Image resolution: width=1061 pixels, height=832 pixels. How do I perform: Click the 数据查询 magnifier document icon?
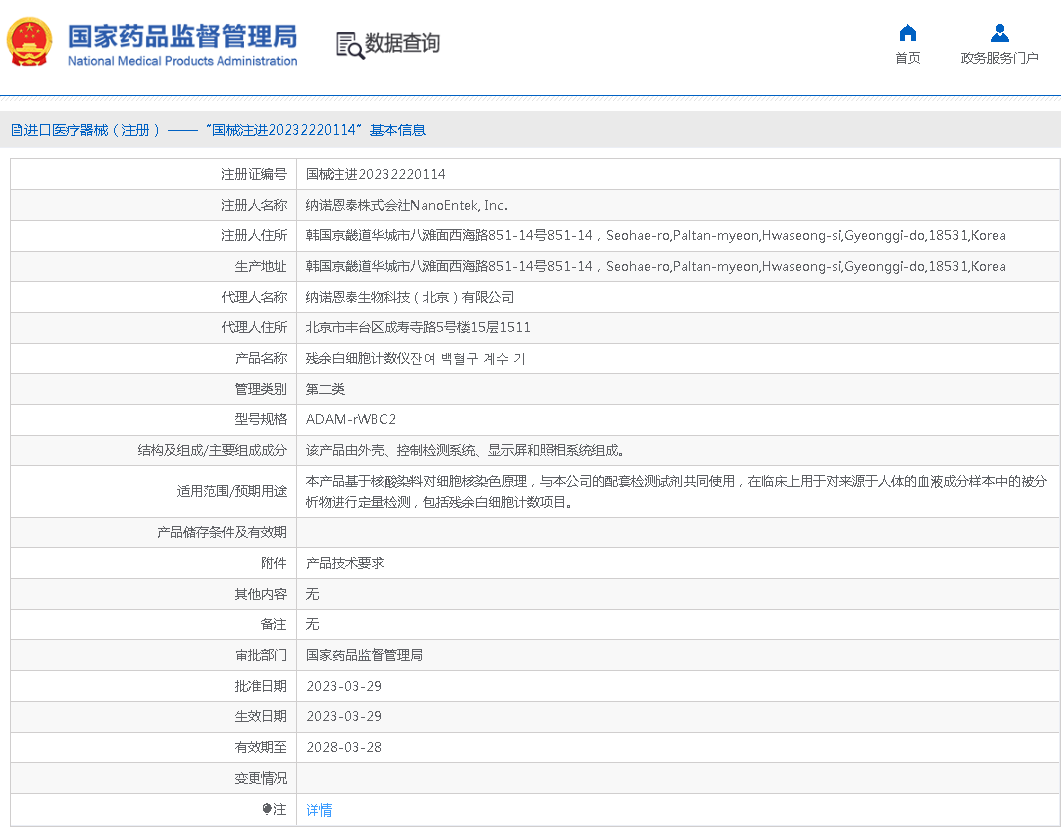click(349, 45)
